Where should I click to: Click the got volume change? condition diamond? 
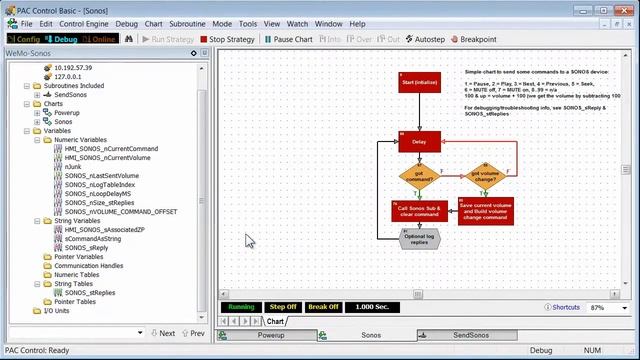(485, 176)
